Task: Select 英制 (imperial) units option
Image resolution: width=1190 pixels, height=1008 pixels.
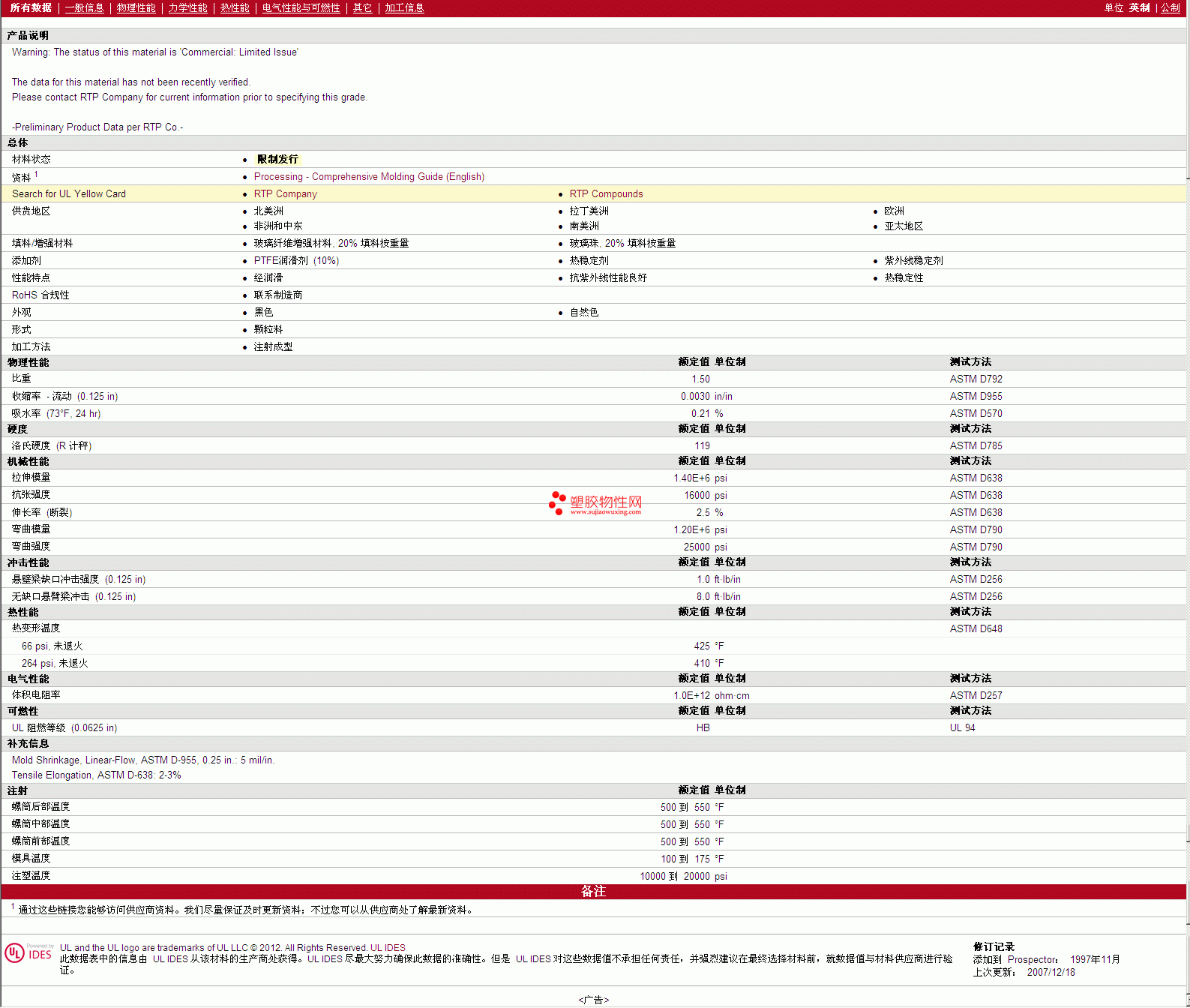Action: point(1139,8)
